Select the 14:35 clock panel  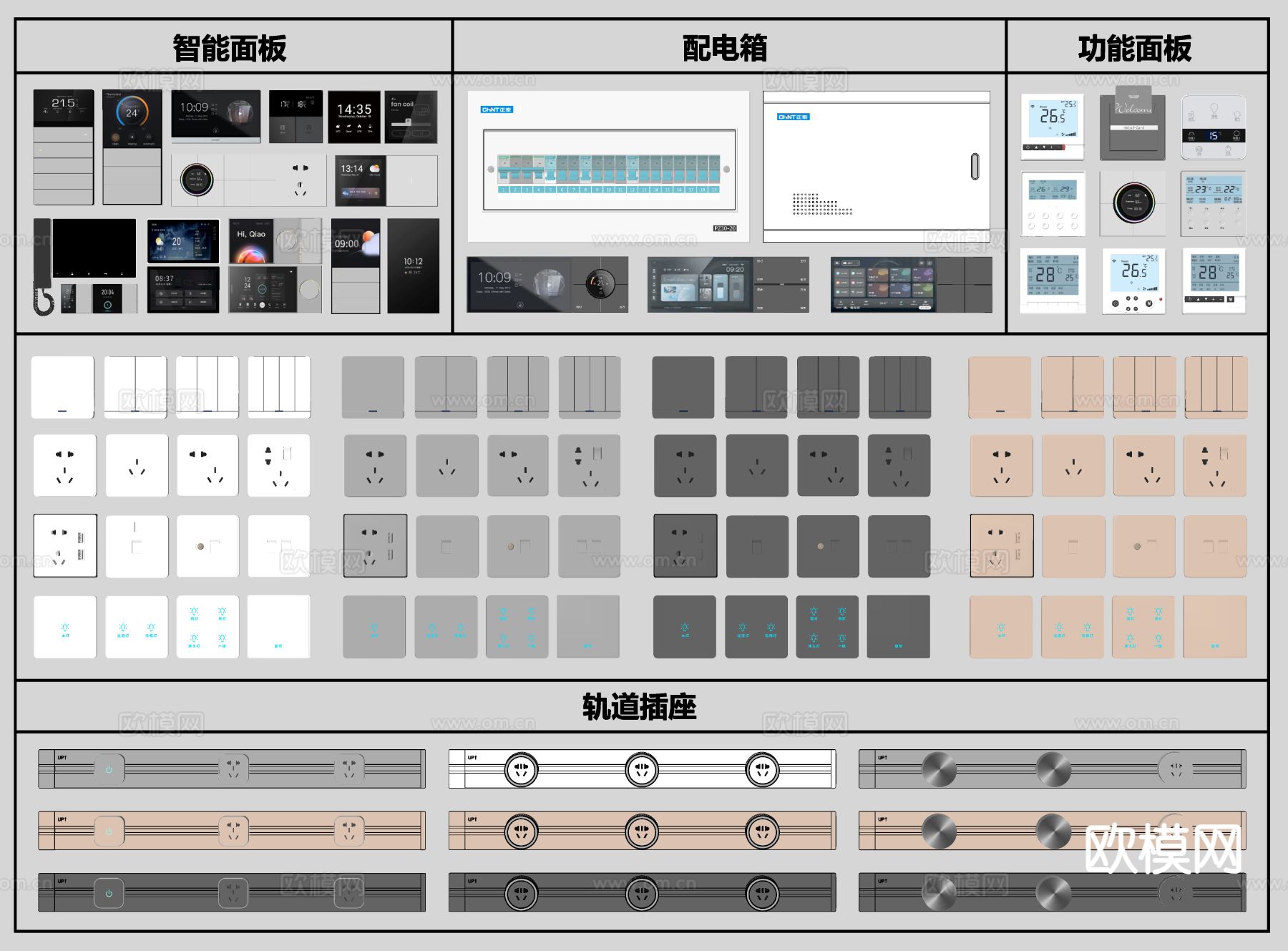(354, 117)
